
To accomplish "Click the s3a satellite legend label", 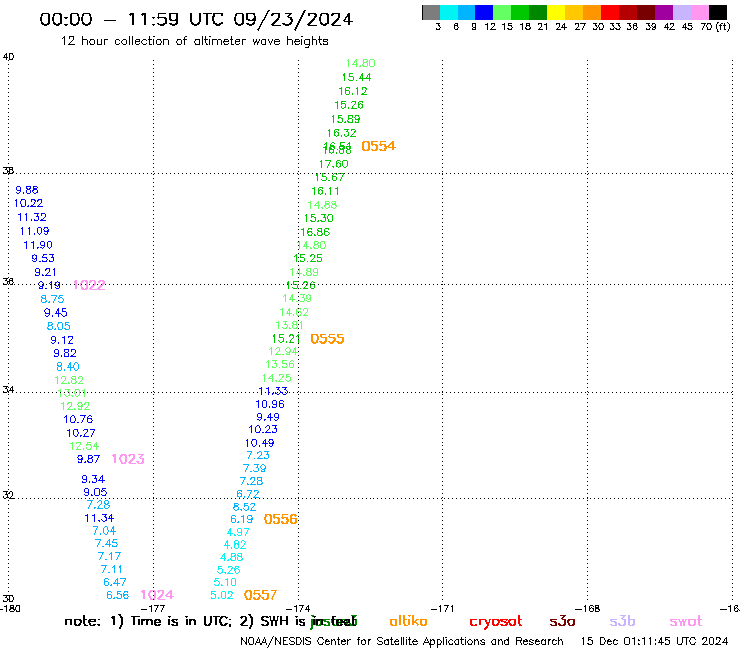I will pos(562,622).
